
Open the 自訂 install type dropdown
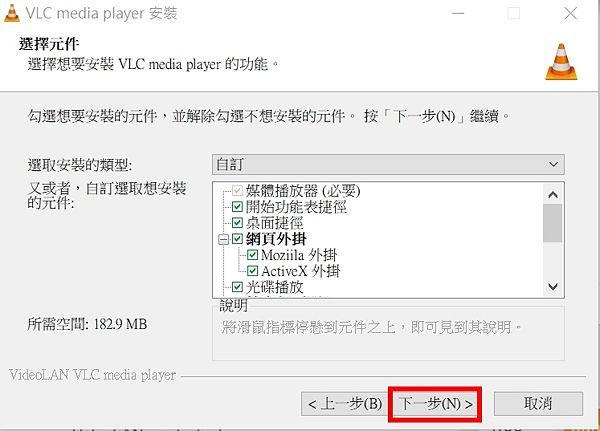(388, 165)
